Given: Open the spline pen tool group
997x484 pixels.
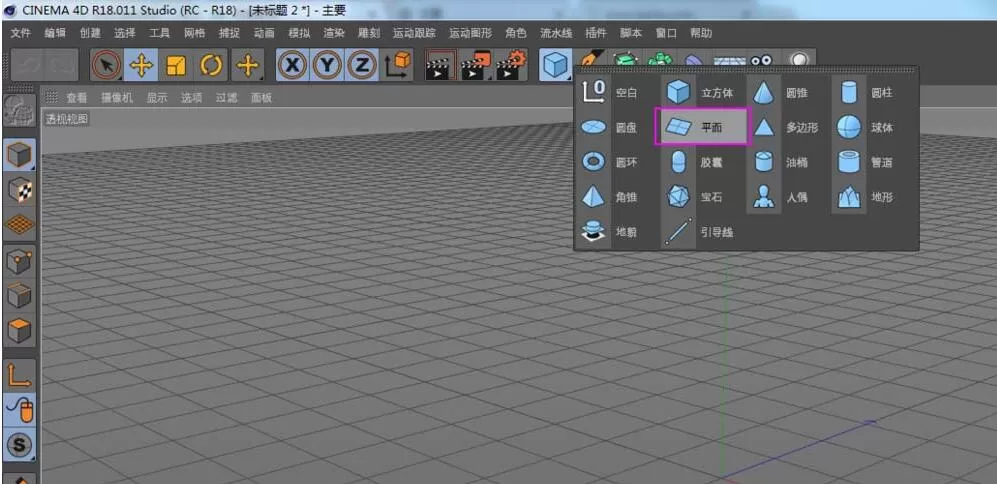Looking at the screenshot, I should click(x=592, y=58).
